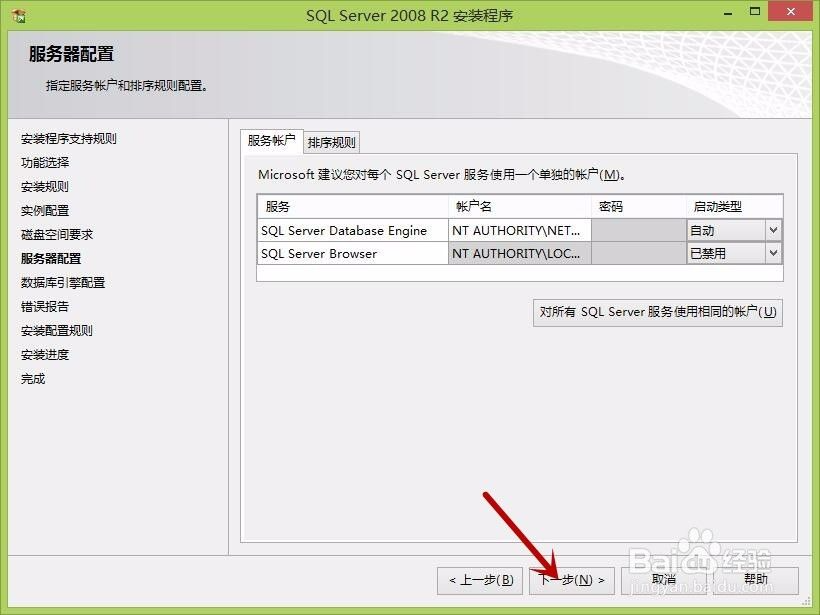Screen dimensions: 820x615
Task: Click SQL Server Database Engine service row
Action: [344, 231]
